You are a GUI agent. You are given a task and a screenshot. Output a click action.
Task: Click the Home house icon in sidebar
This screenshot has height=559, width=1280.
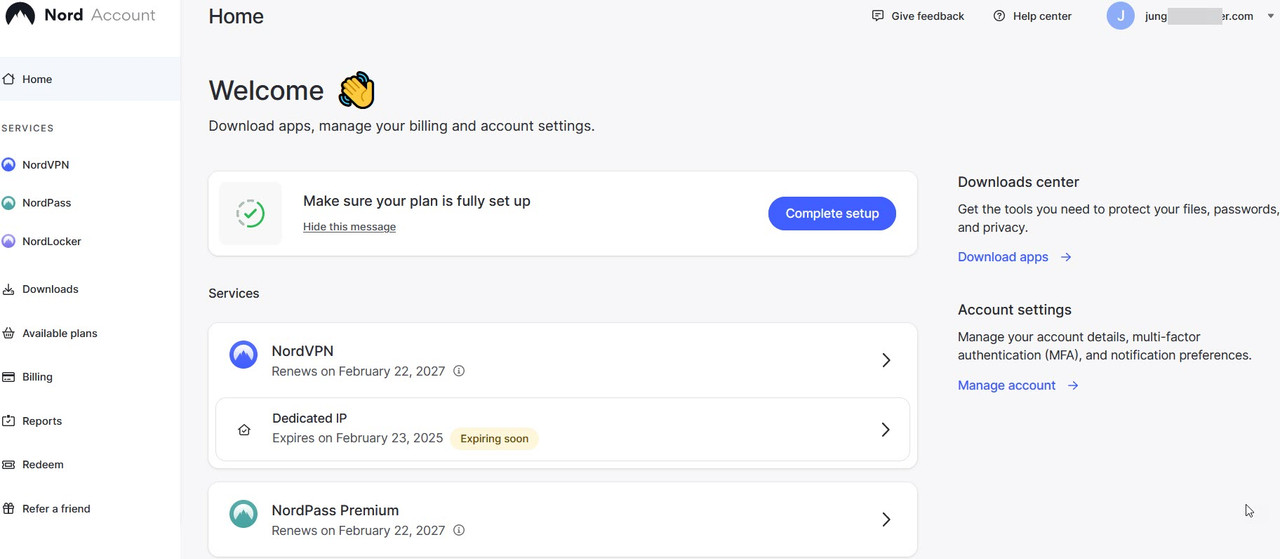point(9,79)
